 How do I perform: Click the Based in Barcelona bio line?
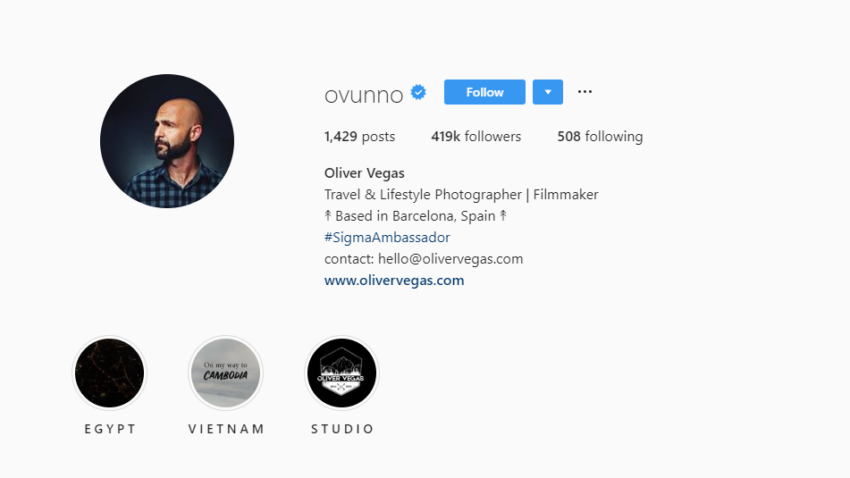415,216
